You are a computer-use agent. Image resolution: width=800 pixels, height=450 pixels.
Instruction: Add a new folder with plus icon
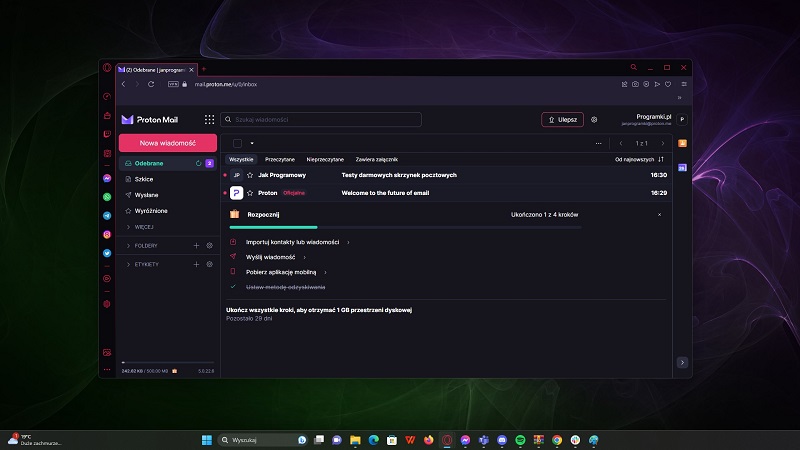(196, 245)
